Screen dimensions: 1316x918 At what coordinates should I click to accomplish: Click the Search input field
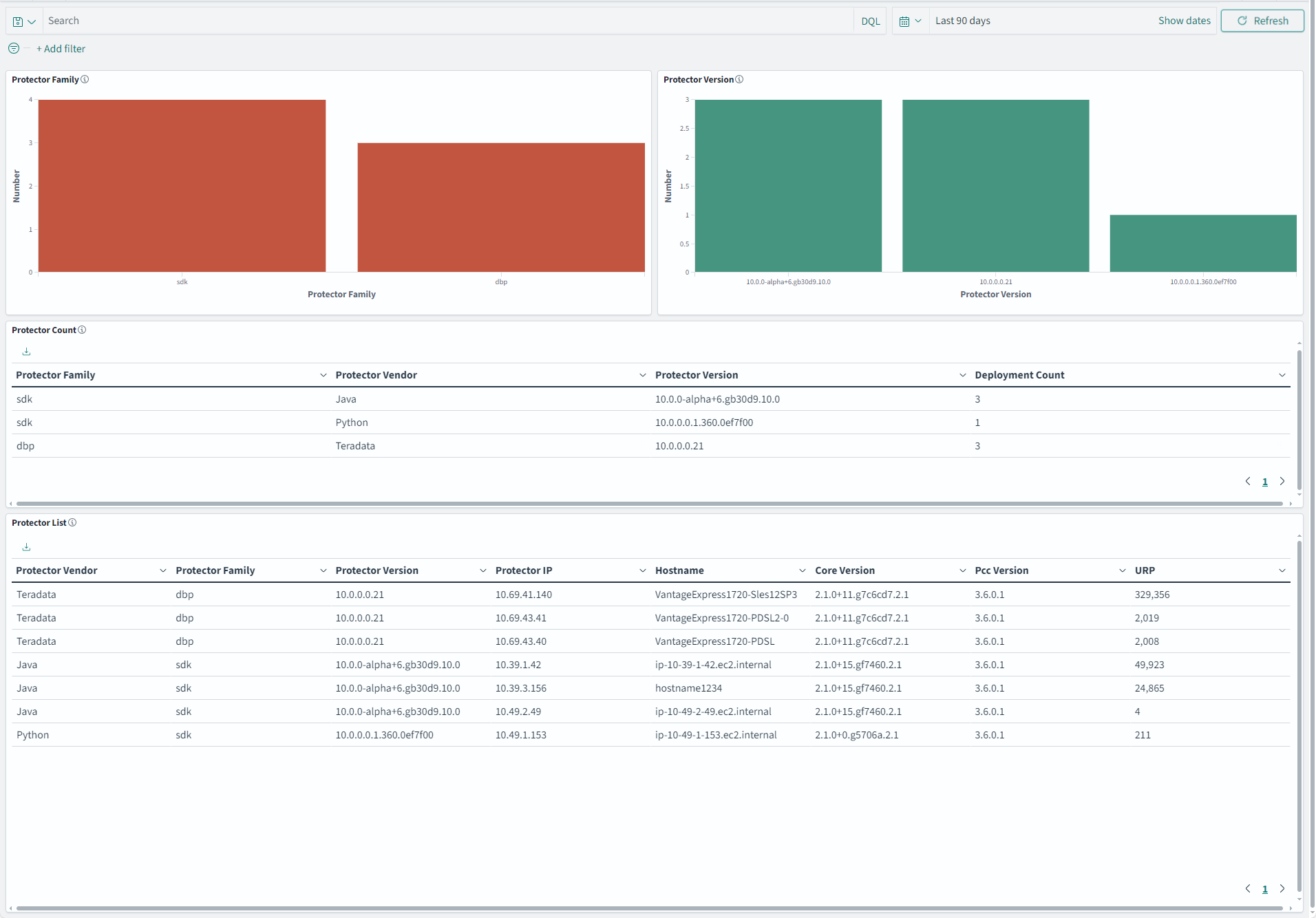click(275, 21)
